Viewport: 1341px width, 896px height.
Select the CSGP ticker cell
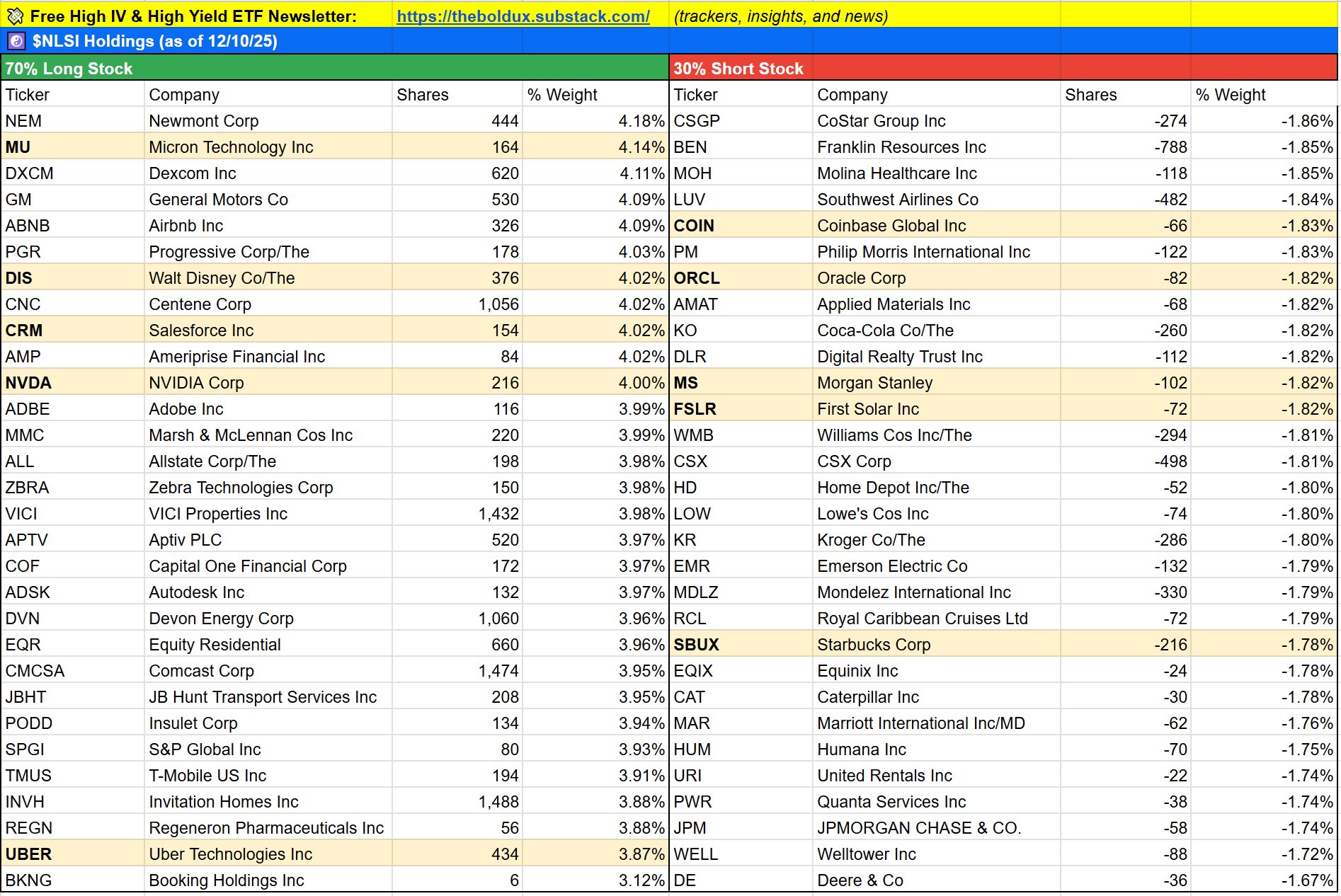(x=741, y=121)
